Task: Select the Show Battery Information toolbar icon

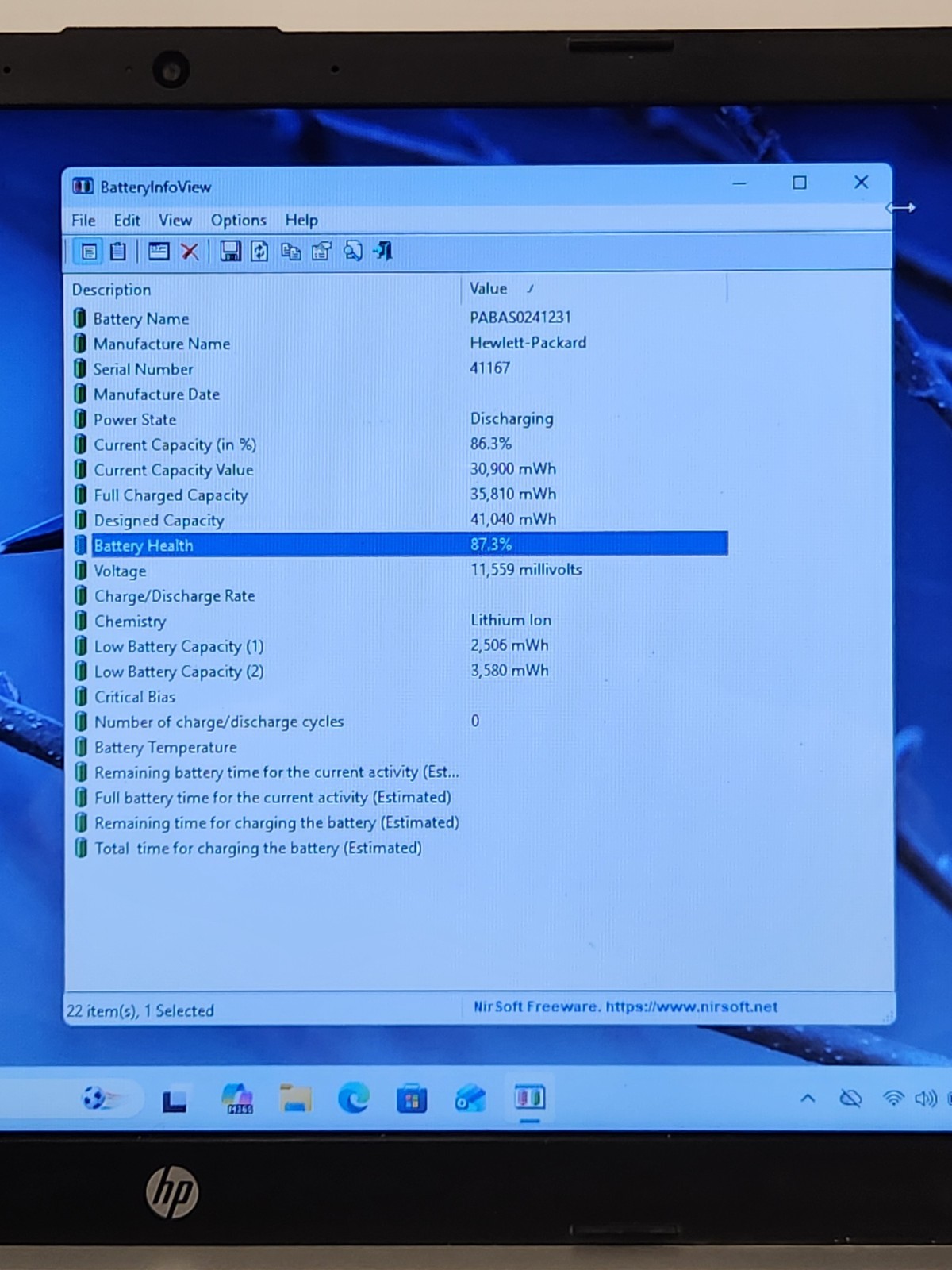Action: click(89, 252)
